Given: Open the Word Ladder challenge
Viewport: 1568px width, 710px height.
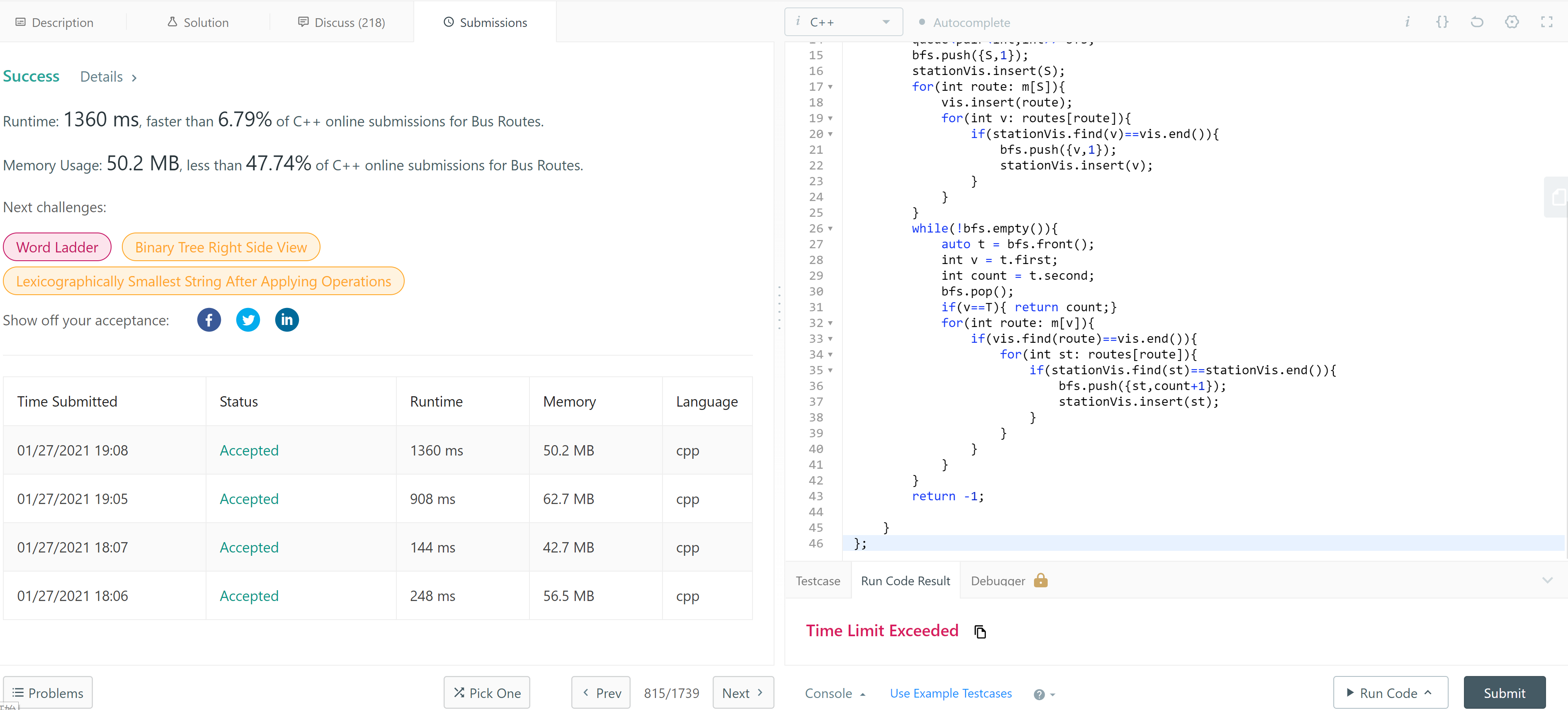Looking at the screenshot, I should (57, 247).
